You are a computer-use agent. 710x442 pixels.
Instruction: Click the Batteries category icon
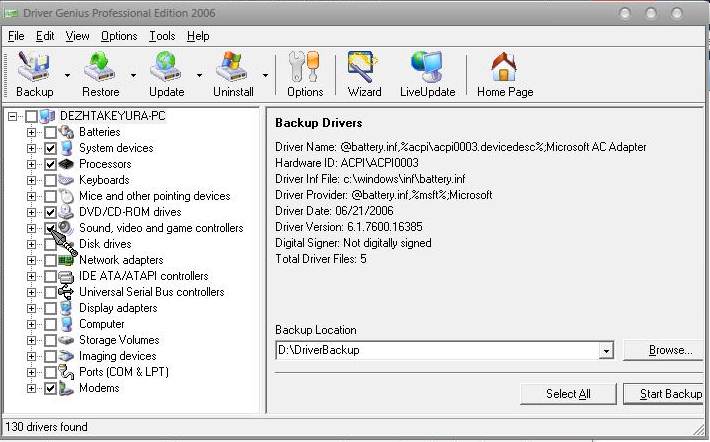[66, 132]
